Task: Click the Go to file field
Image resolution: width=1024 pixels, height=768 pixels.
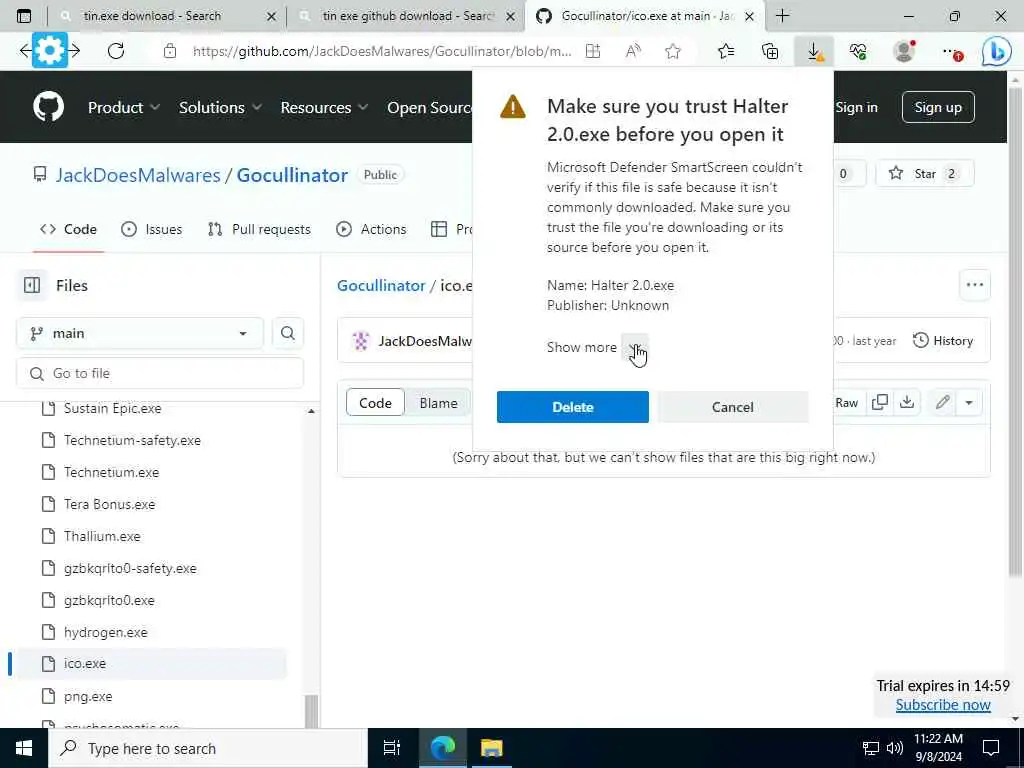Action: [160, 373]
